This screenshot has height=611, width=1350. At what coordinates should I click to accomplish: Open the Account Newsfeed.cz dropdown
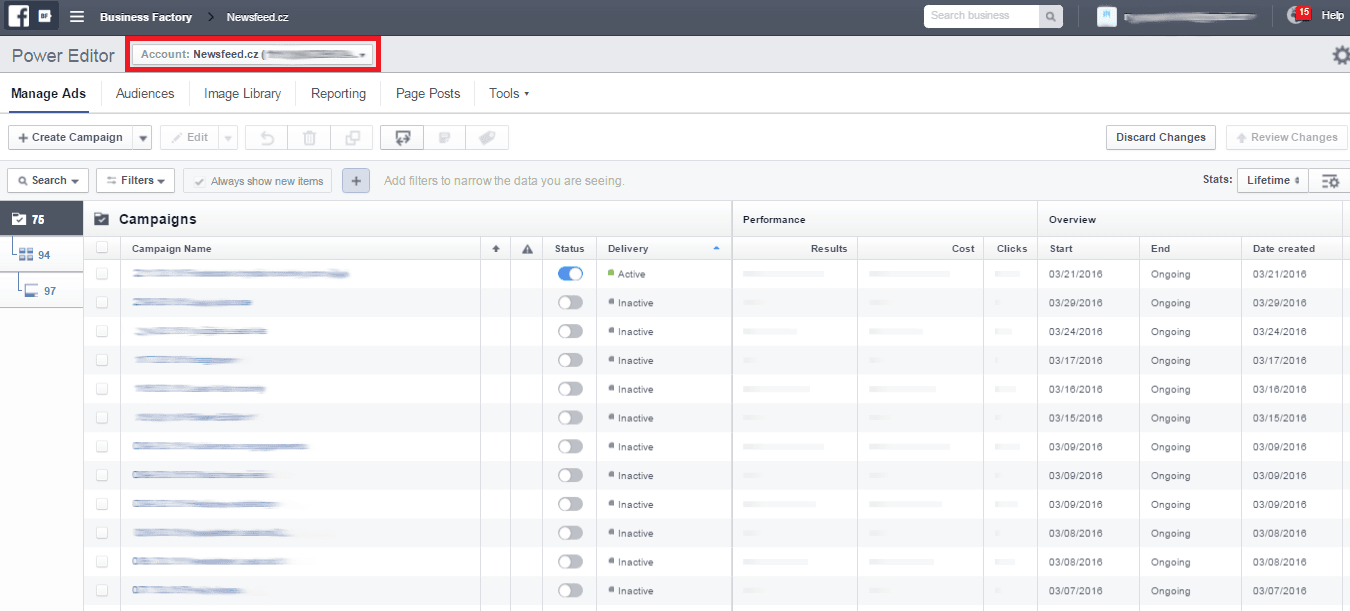[x=253, y=54]
